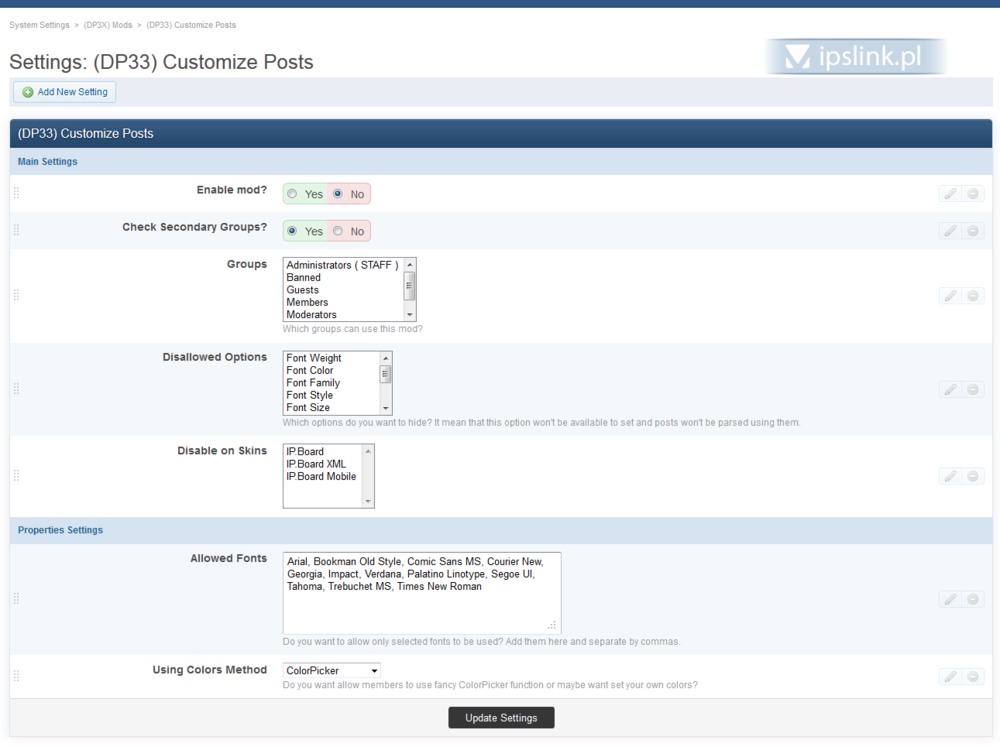
Task: Open (DP3X) Mods breadcrumb link
Action: 108,24
